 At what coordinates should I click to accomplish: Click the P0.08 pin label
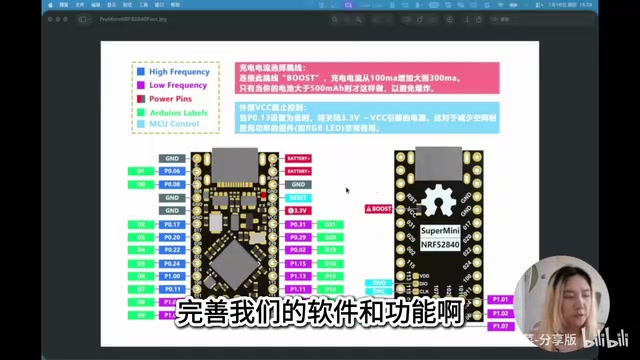pyautogui.click(x=172, y=184)
